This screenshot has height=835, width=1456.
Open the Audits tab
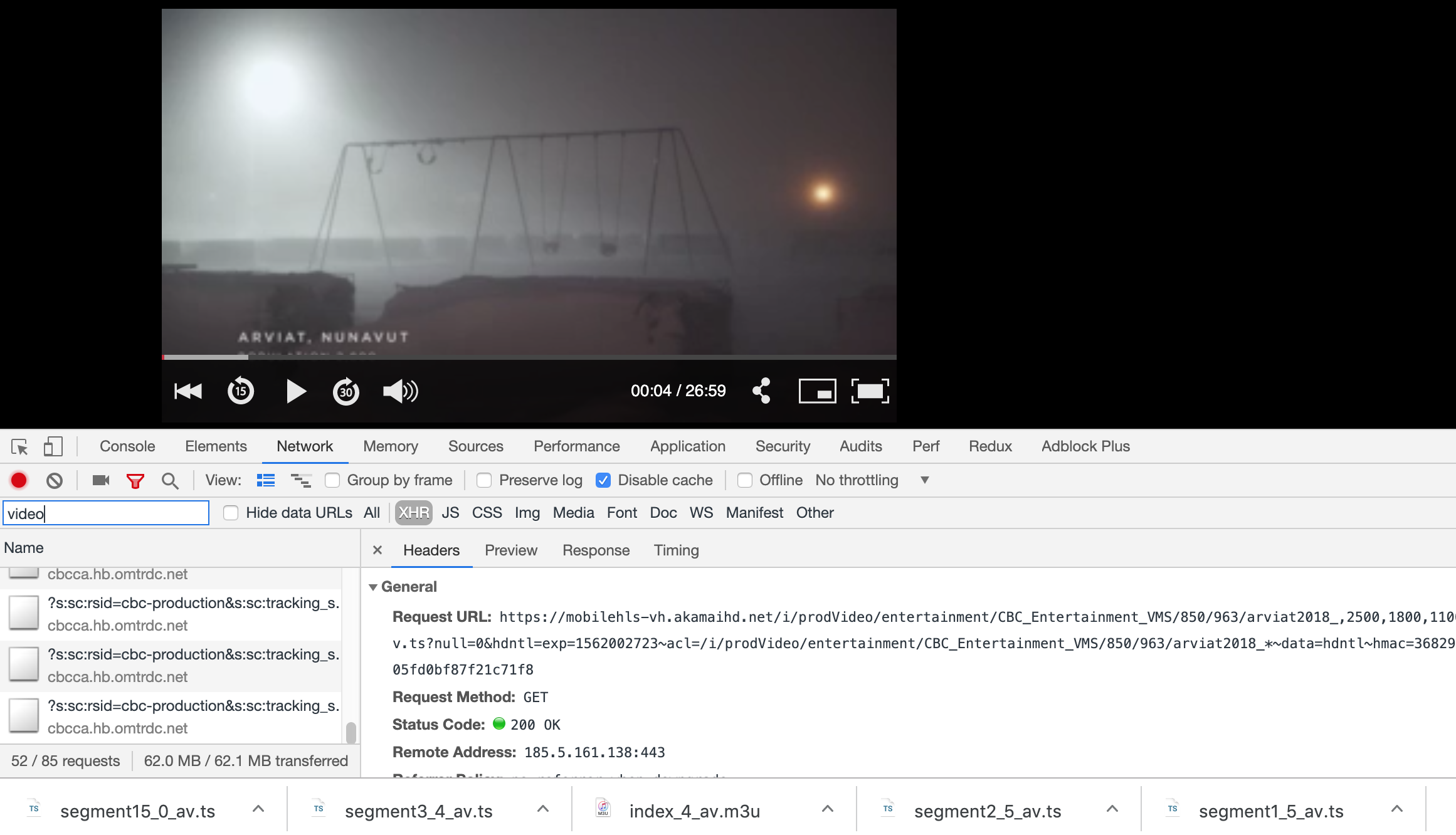[x=861, y=446]
